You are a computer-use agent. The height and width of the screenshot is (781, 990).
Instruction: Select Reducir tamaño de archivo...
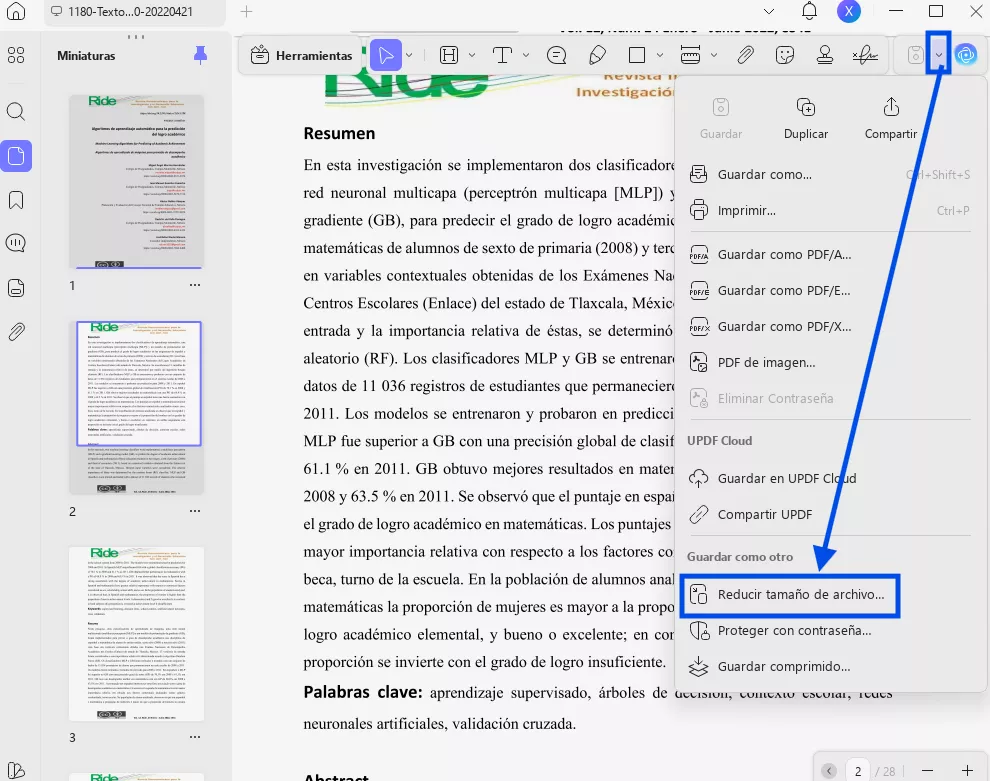[x=790, y=595]
